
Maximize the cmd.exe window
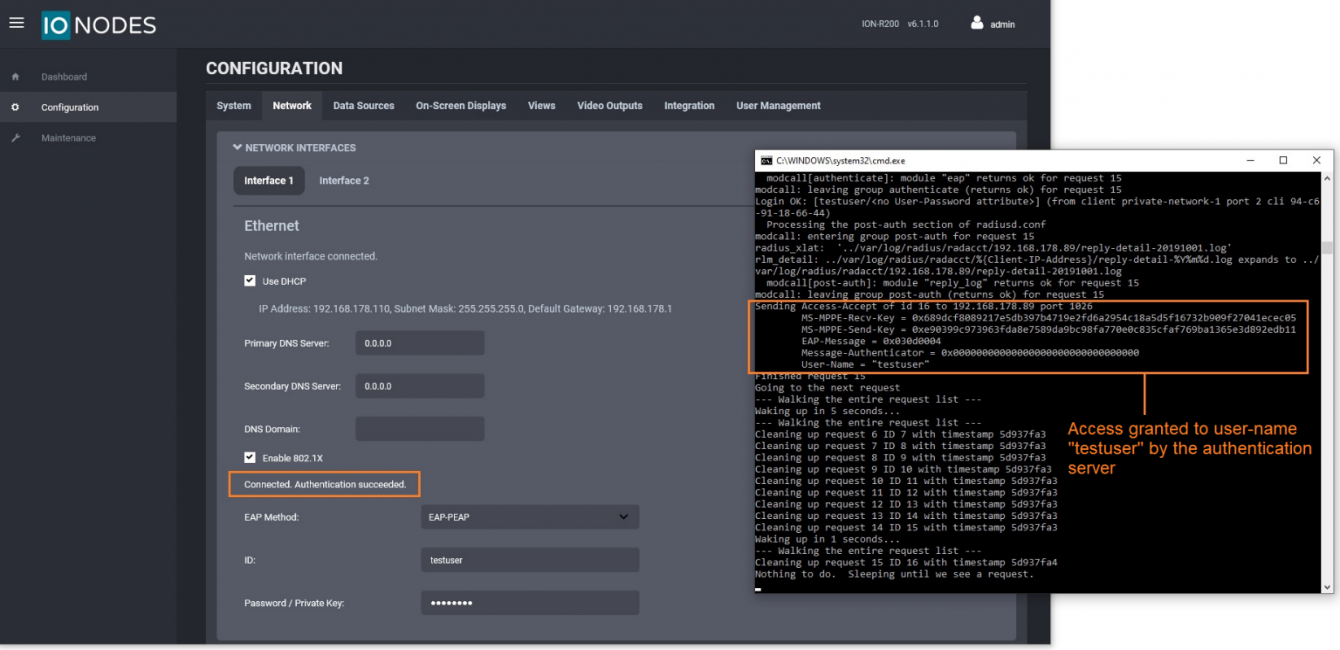(x=1283, y=160)
